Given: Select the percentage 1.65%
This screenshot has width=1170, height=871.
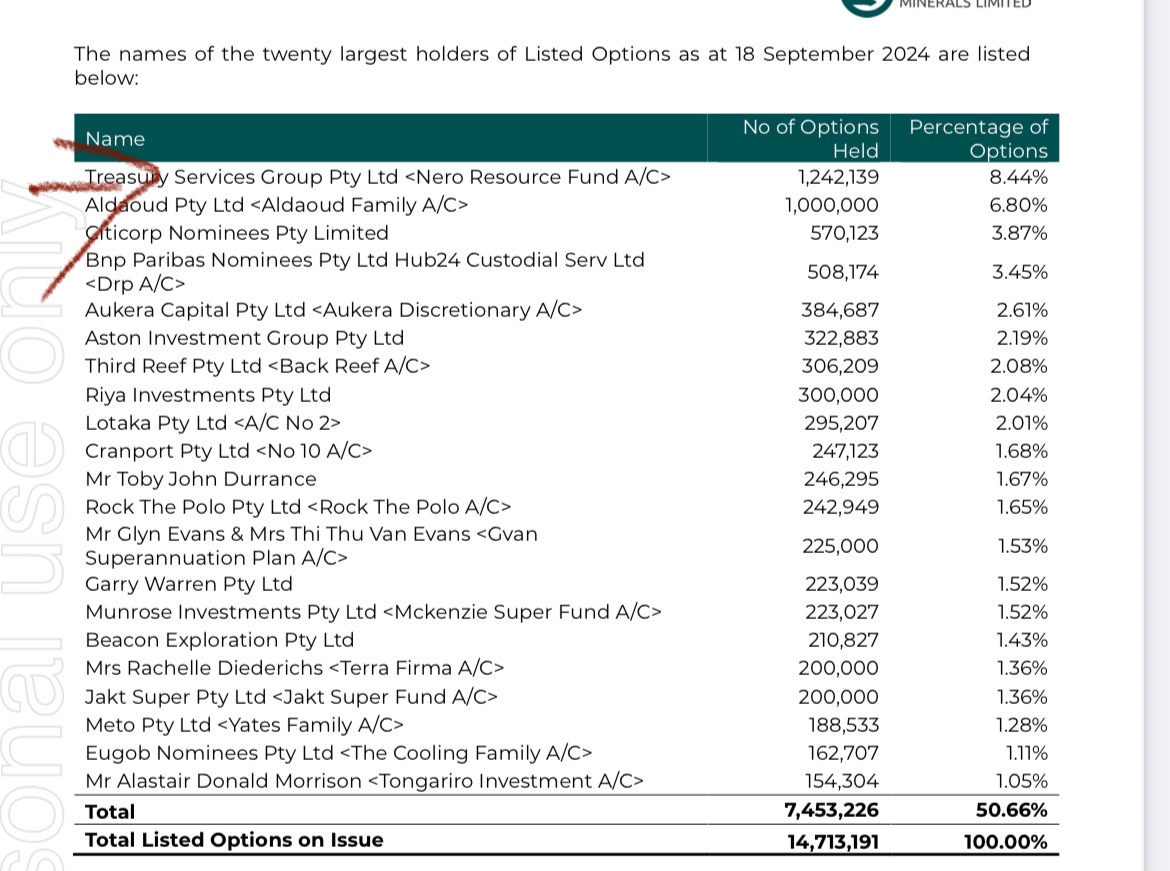Looking at the screenshot, I should 1022,508.
